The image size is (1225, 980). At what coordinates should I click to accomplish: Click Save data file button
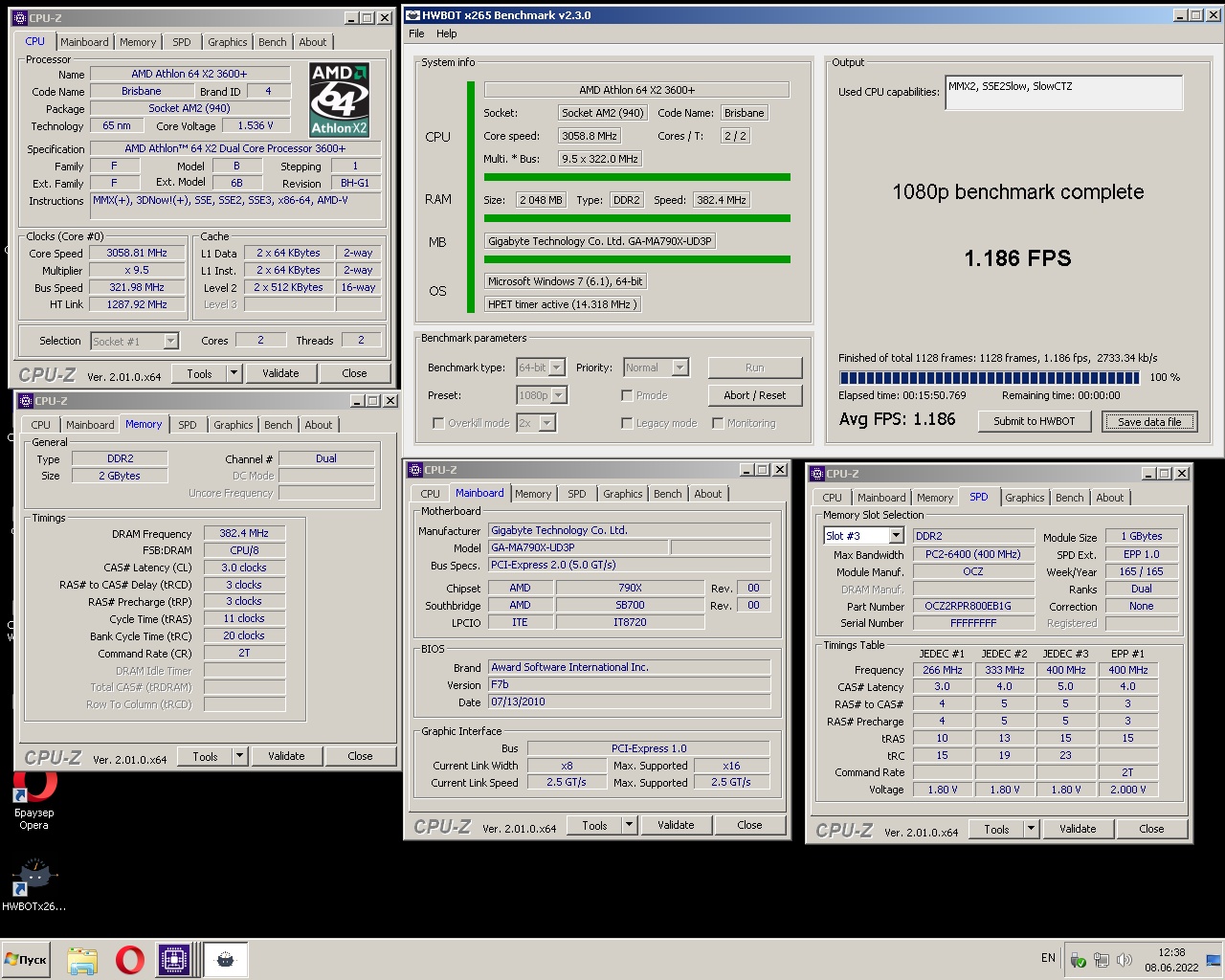tap(1149, 421)
